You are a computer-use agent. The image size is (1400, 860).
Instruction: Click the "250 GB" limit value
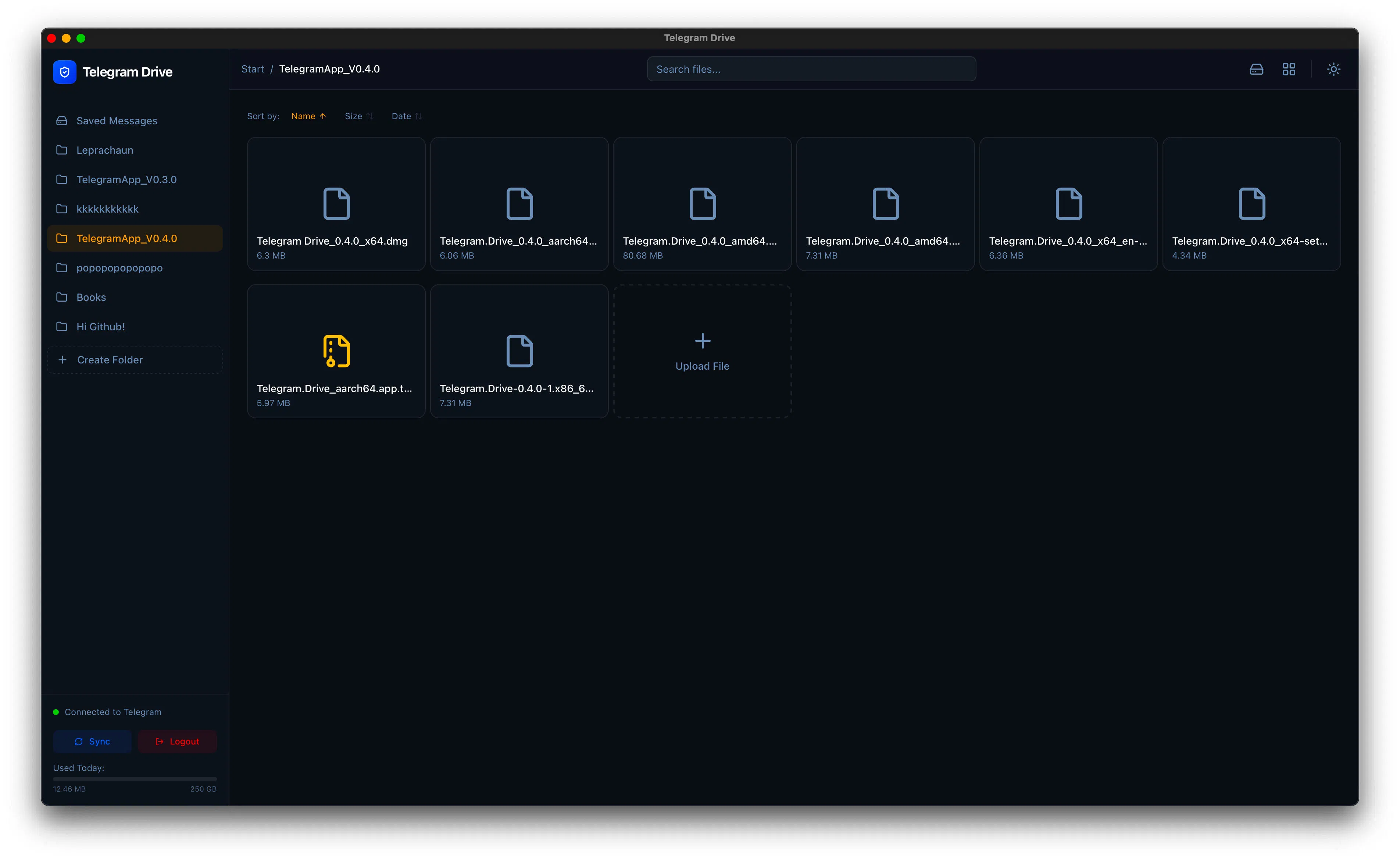(x=203, y=789)
